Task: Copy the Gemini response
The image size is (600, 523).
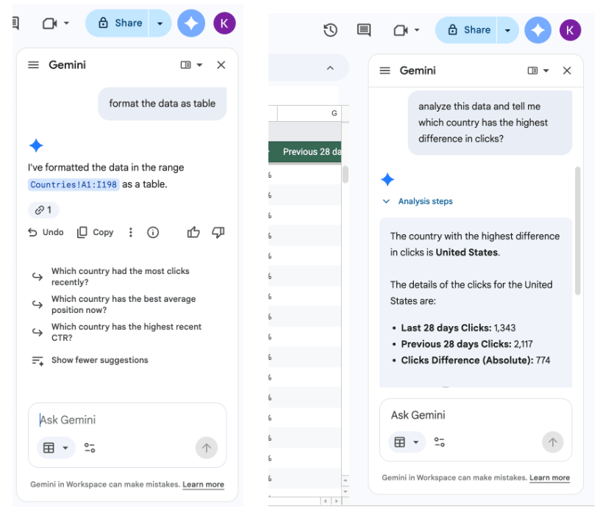Action: [95, 232]
